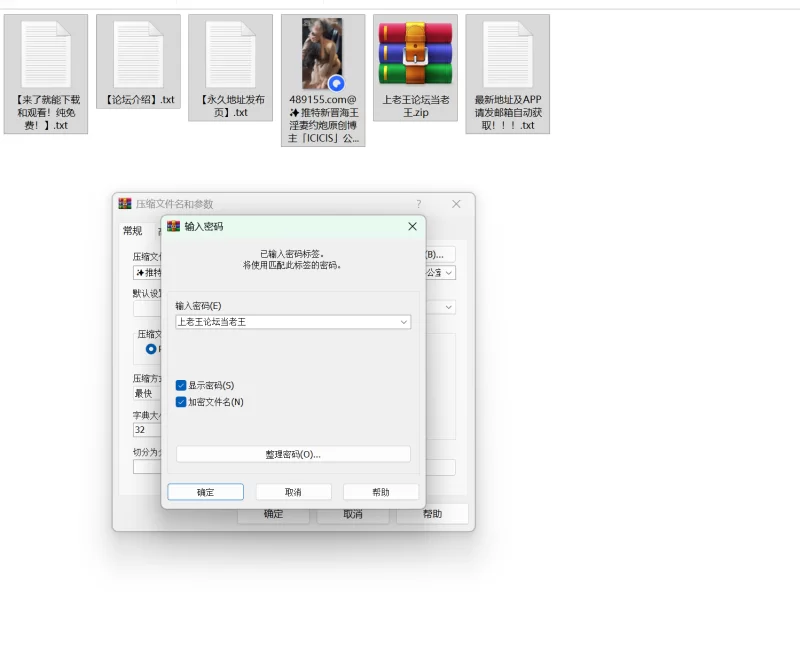
Task: Expand the 默认设置 profile dropdown in background dialog
Action: pyautogui.click(x=448, y=307)
